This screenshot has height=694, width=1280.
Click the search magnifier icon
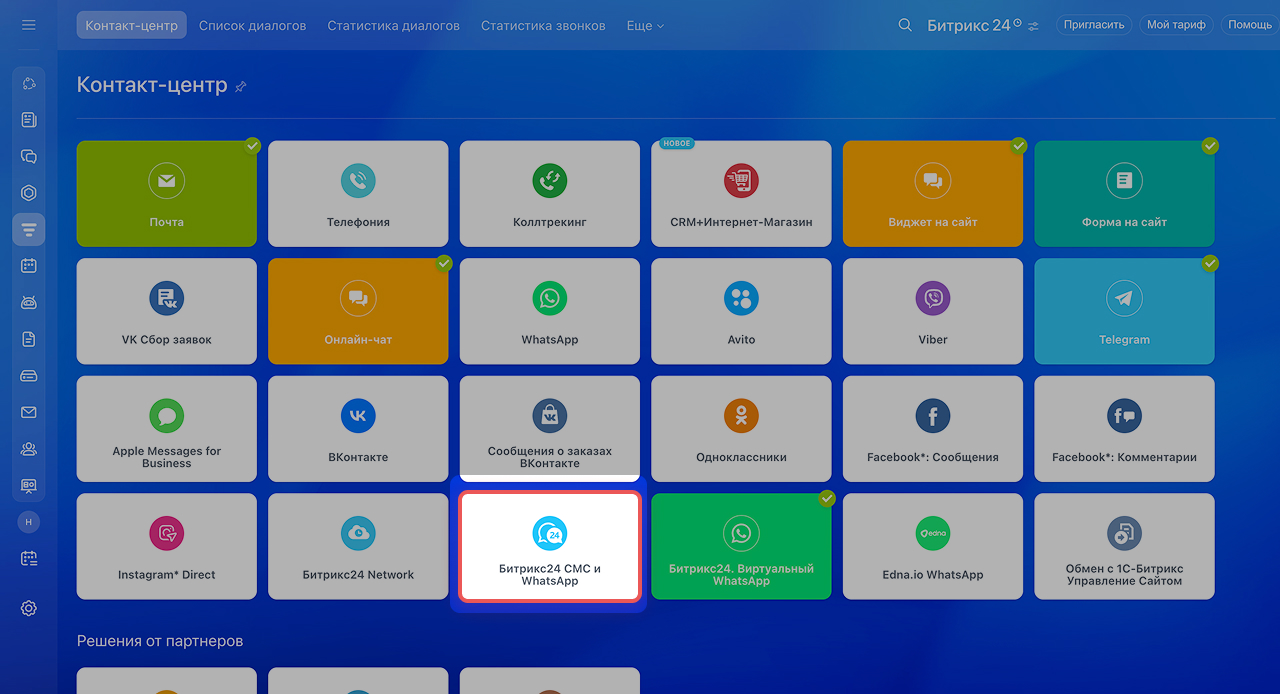[905, 25]
